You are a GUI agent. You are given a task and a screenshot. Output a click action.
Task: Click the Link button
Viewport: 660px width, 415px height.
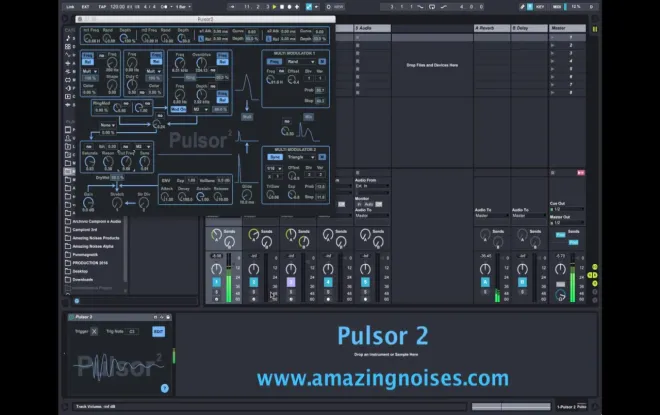click(70, 7)
